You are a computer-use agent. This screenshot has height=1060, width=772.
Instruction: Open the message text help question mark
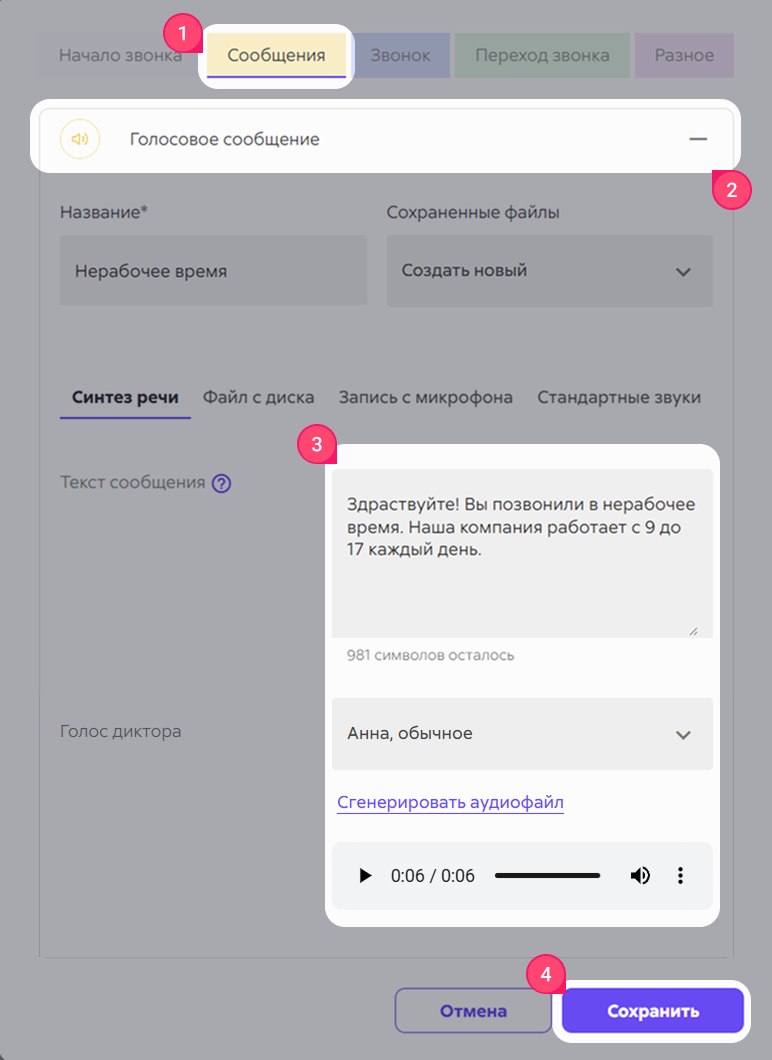tap(222, 483)
